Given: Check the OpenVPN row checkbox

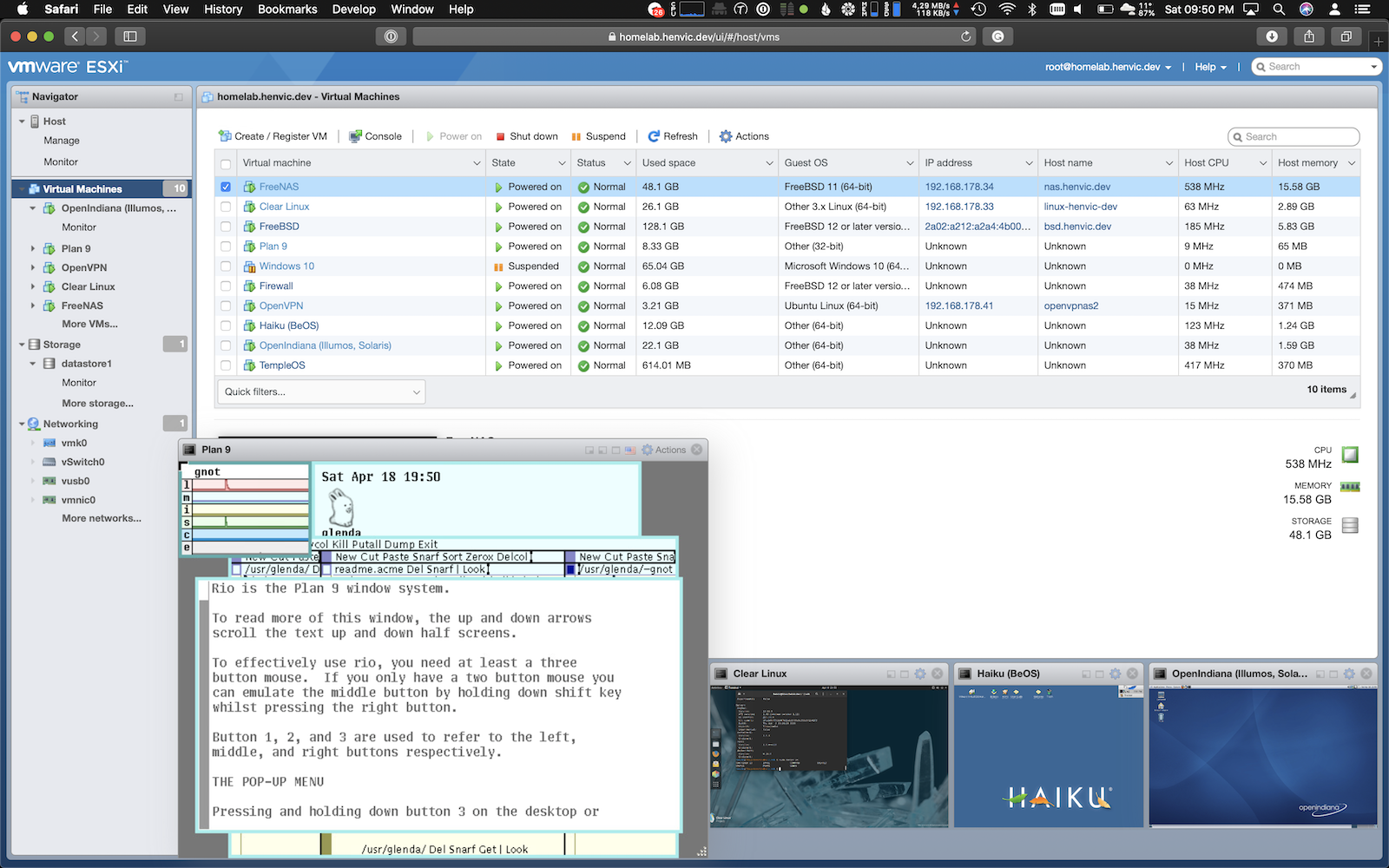Looking at the screenshot, I should point(226,306).
